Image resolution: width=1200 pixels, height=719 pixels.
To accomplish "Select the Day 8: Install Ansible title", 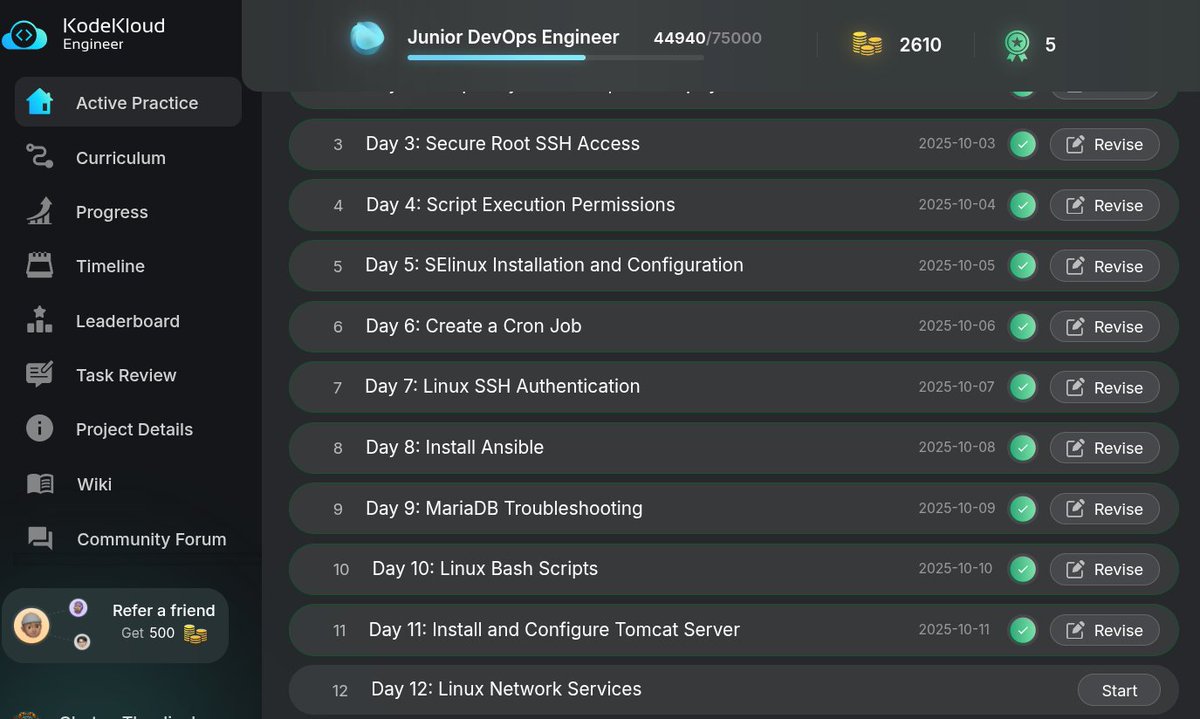I will point(455,447).
